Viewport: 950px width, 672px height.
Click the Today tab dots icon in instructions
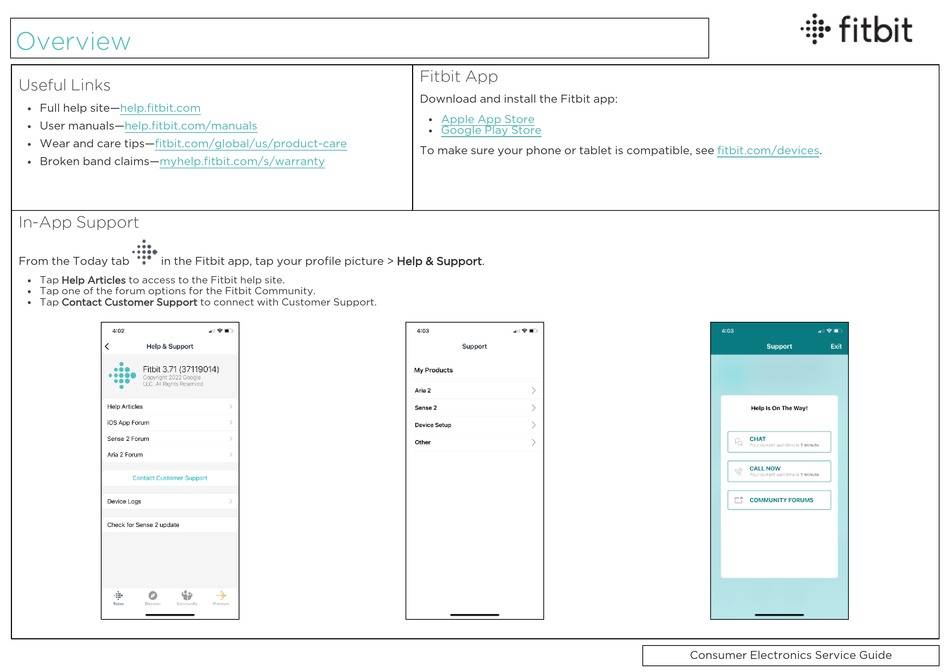145,252
